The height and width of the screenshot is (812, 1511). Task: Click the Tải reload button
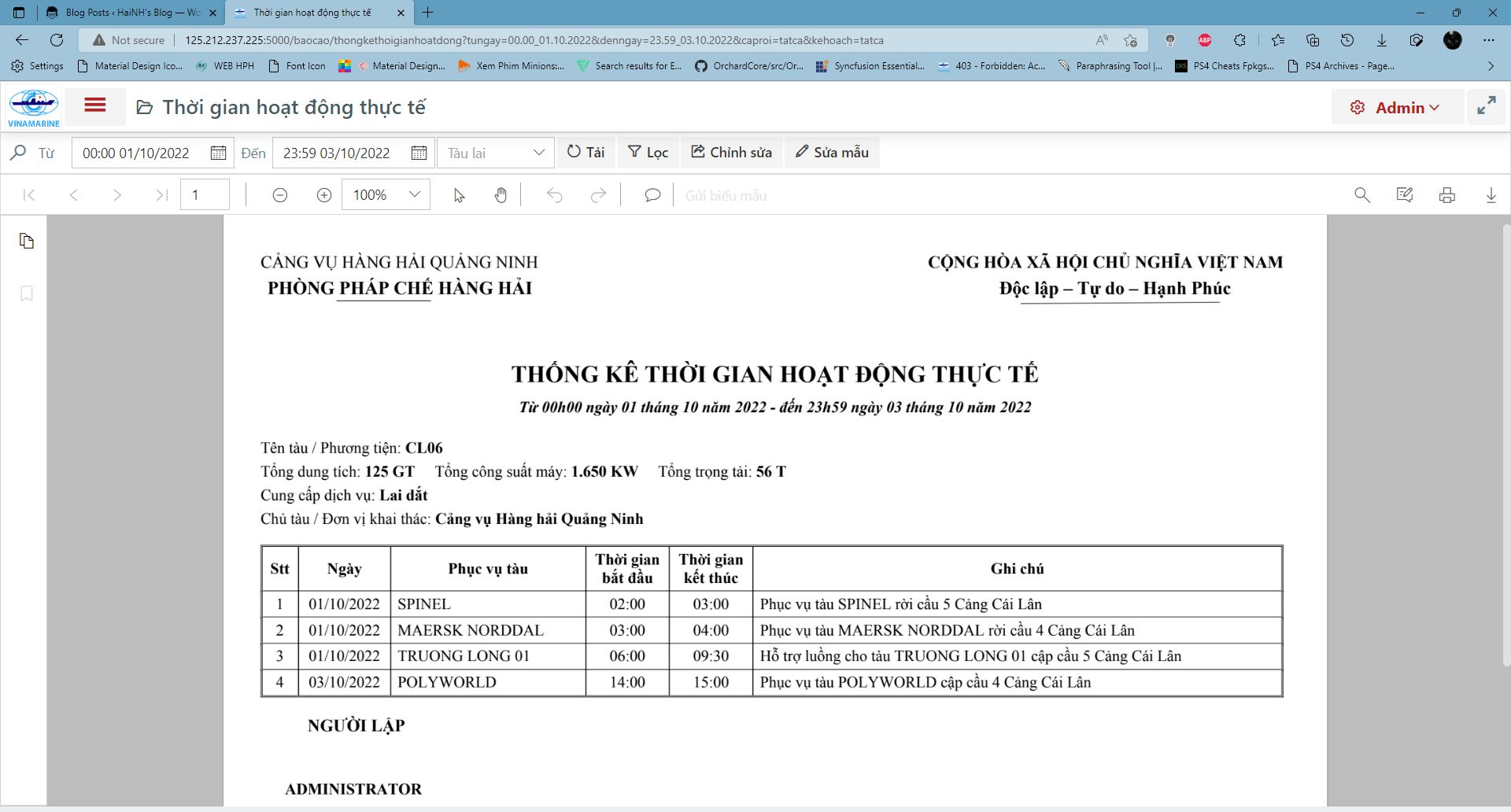click(586, 153)
